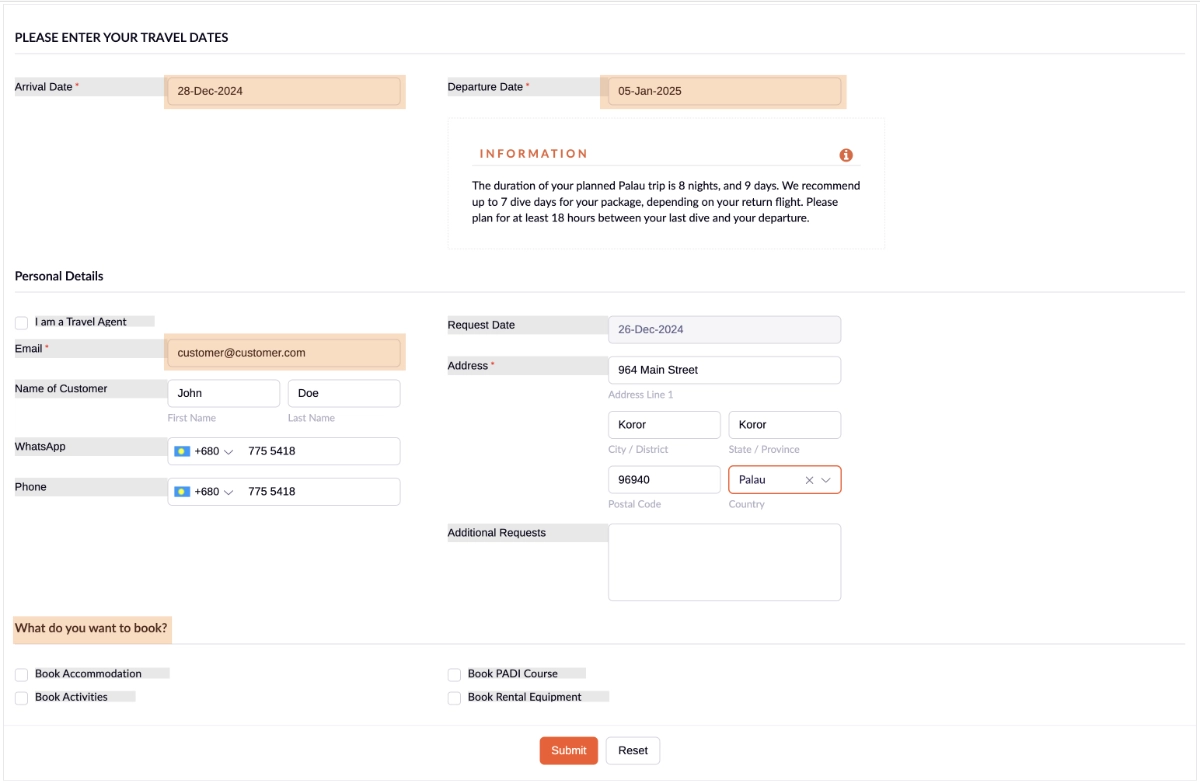Click the Arrival Date field

[x=284, y=91]
